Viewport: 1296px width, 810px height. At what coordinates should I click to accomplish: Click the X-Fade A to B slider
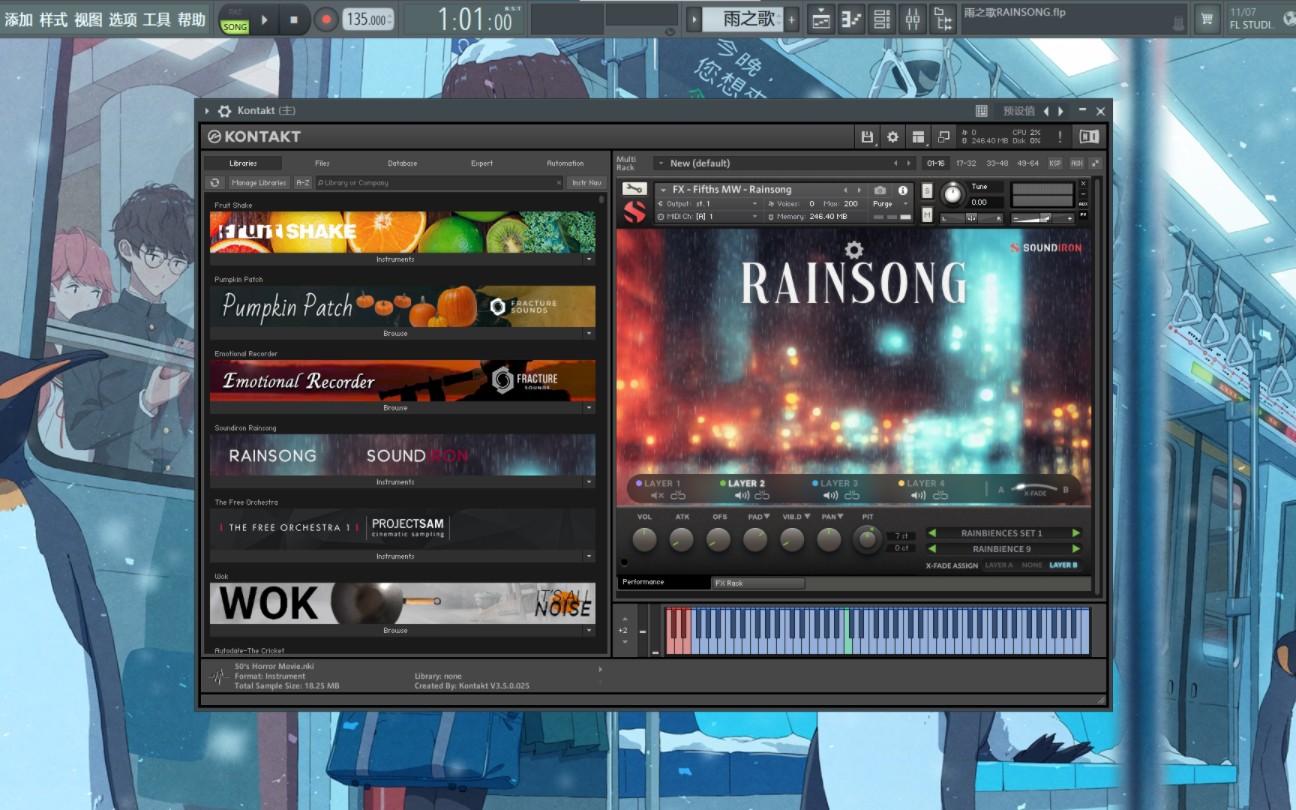tap(1034, 490)
